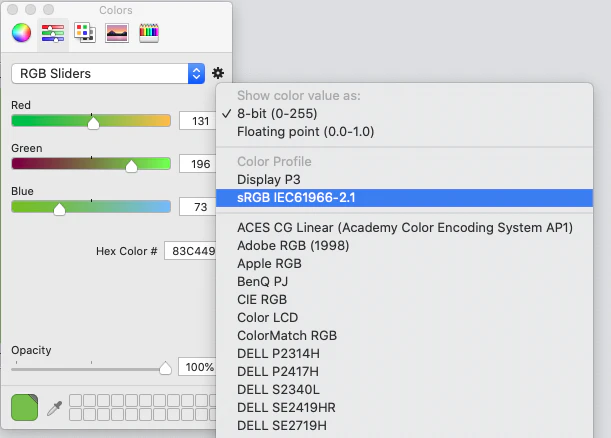This screenshot has height=438, width=611.
Task: Pick a color with the eyedropper tool
Action: coord(55,408)
